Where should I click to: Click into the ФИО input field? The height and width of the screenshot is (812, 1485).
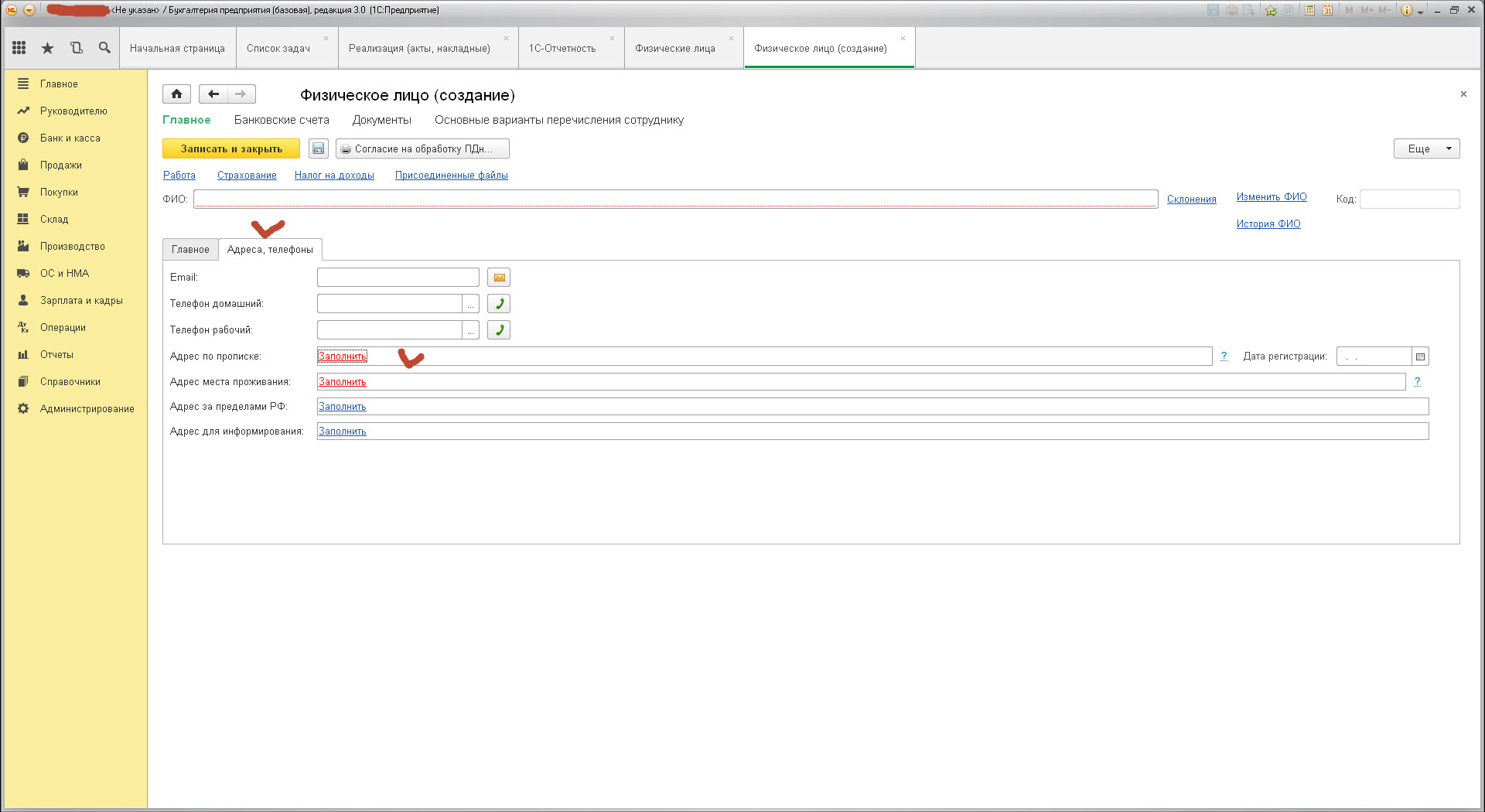pyautogui.click(x=674, y=199)
